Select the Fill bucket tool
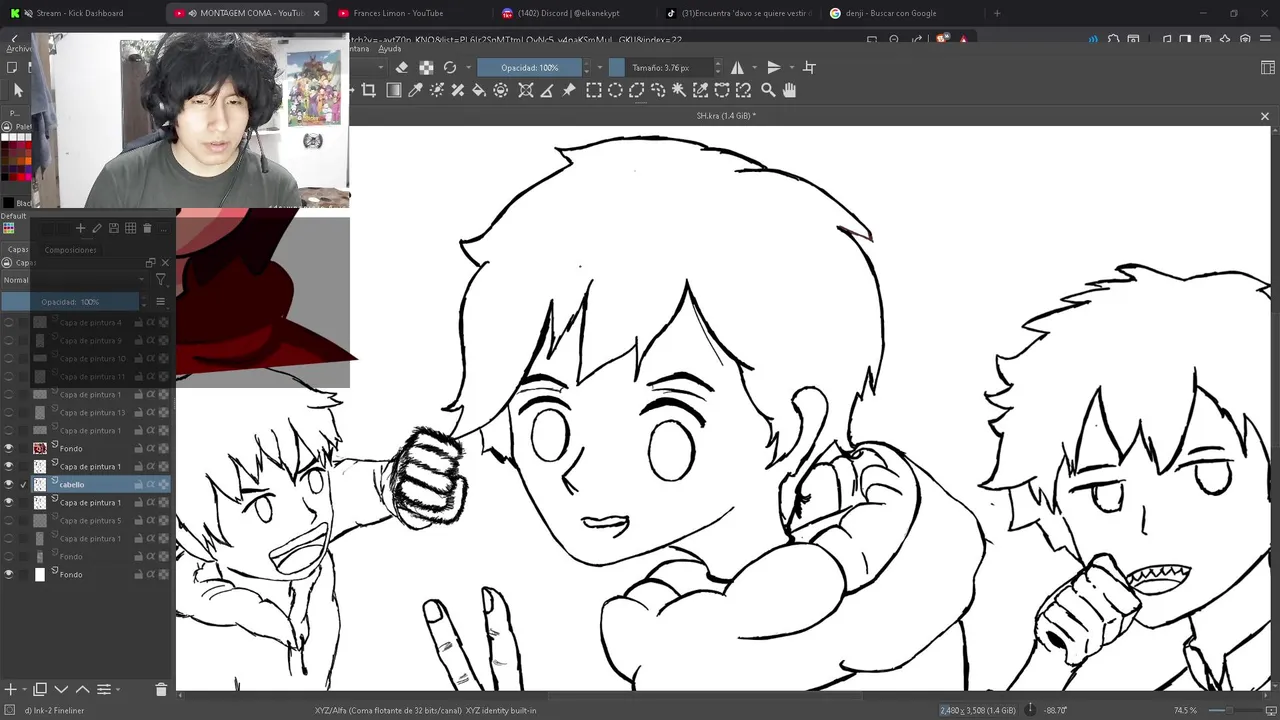 coord(479,90)
